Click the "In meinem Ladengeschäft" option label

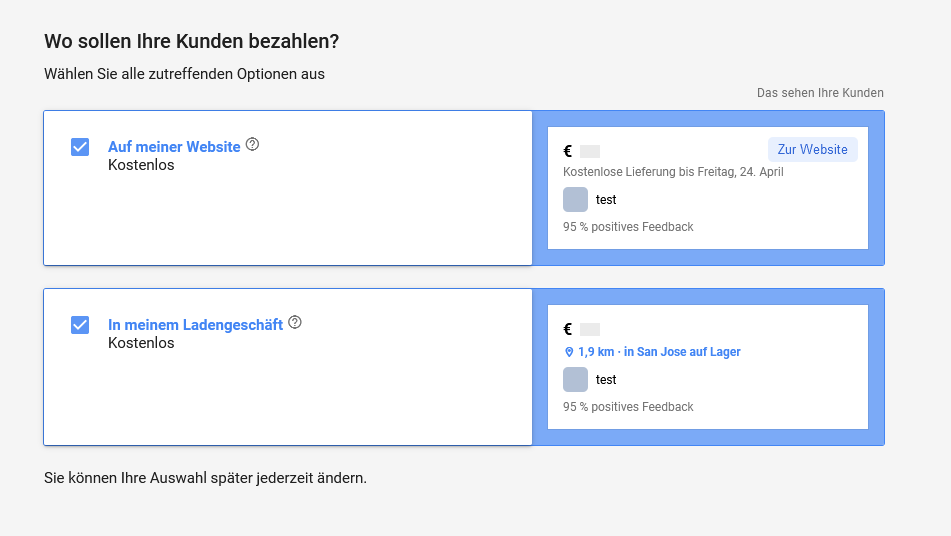[x=195, y=325]
